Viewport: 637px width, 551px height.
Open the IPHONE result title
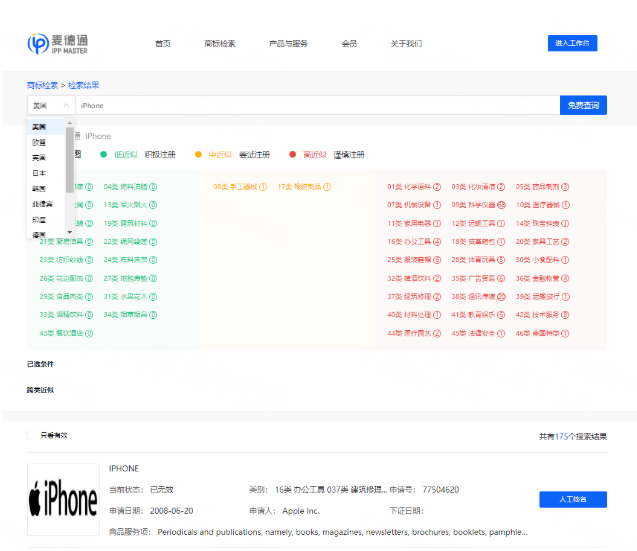(124, 469)
